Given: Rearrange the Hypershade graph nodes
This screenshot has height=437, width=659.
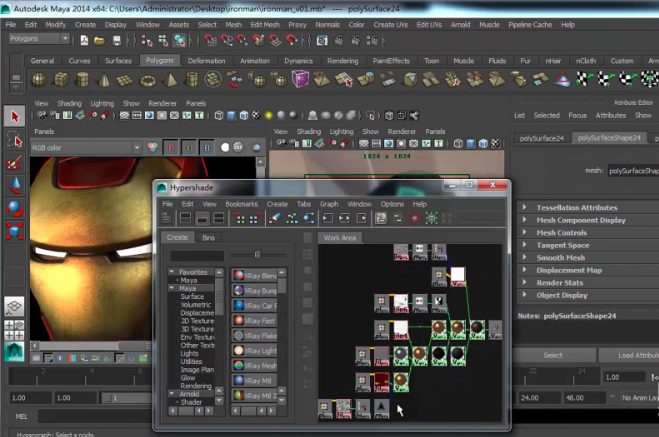Looking at the screenshot, I should click(292, 218).
